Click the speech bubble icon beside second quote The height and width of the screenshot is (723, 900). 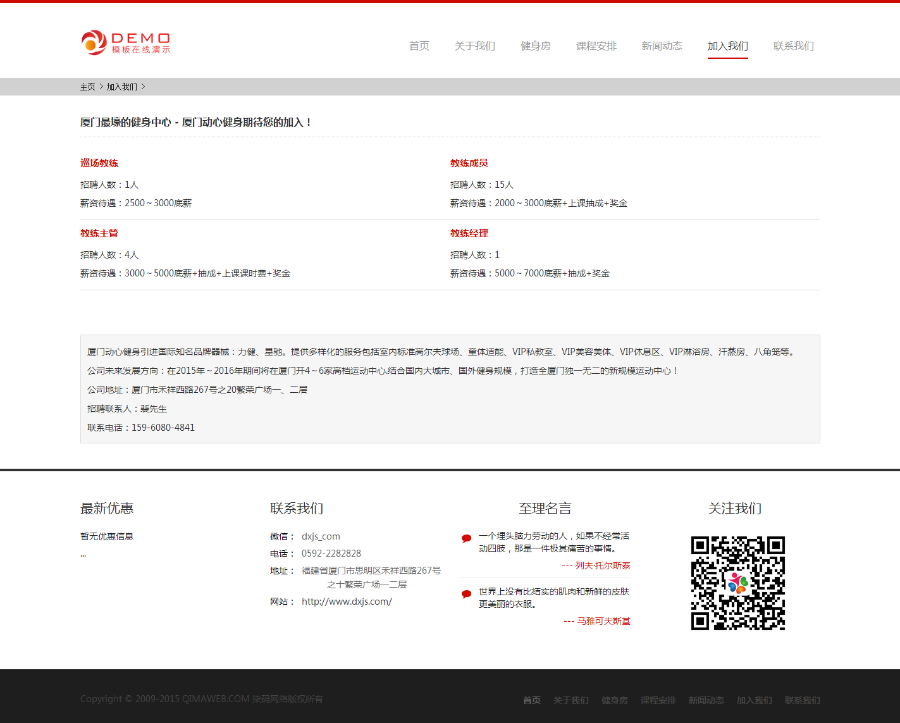tap(466, 594)
